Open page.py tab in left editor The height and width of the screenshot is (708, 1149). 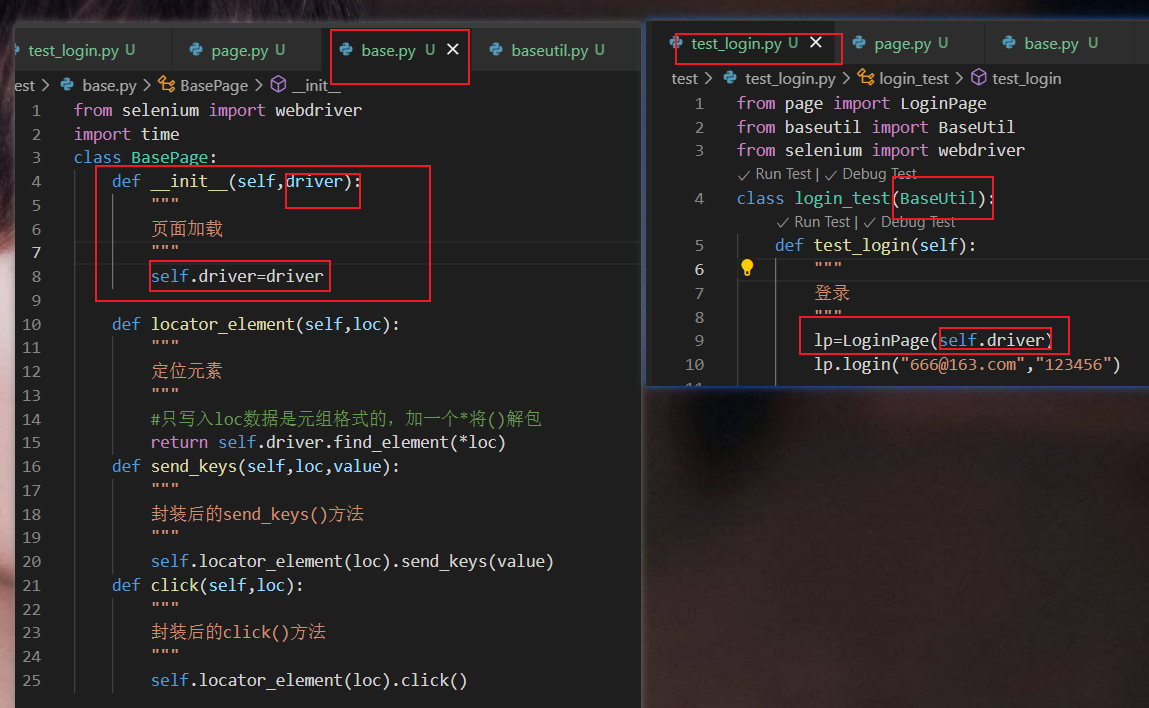tap(247, 51)
